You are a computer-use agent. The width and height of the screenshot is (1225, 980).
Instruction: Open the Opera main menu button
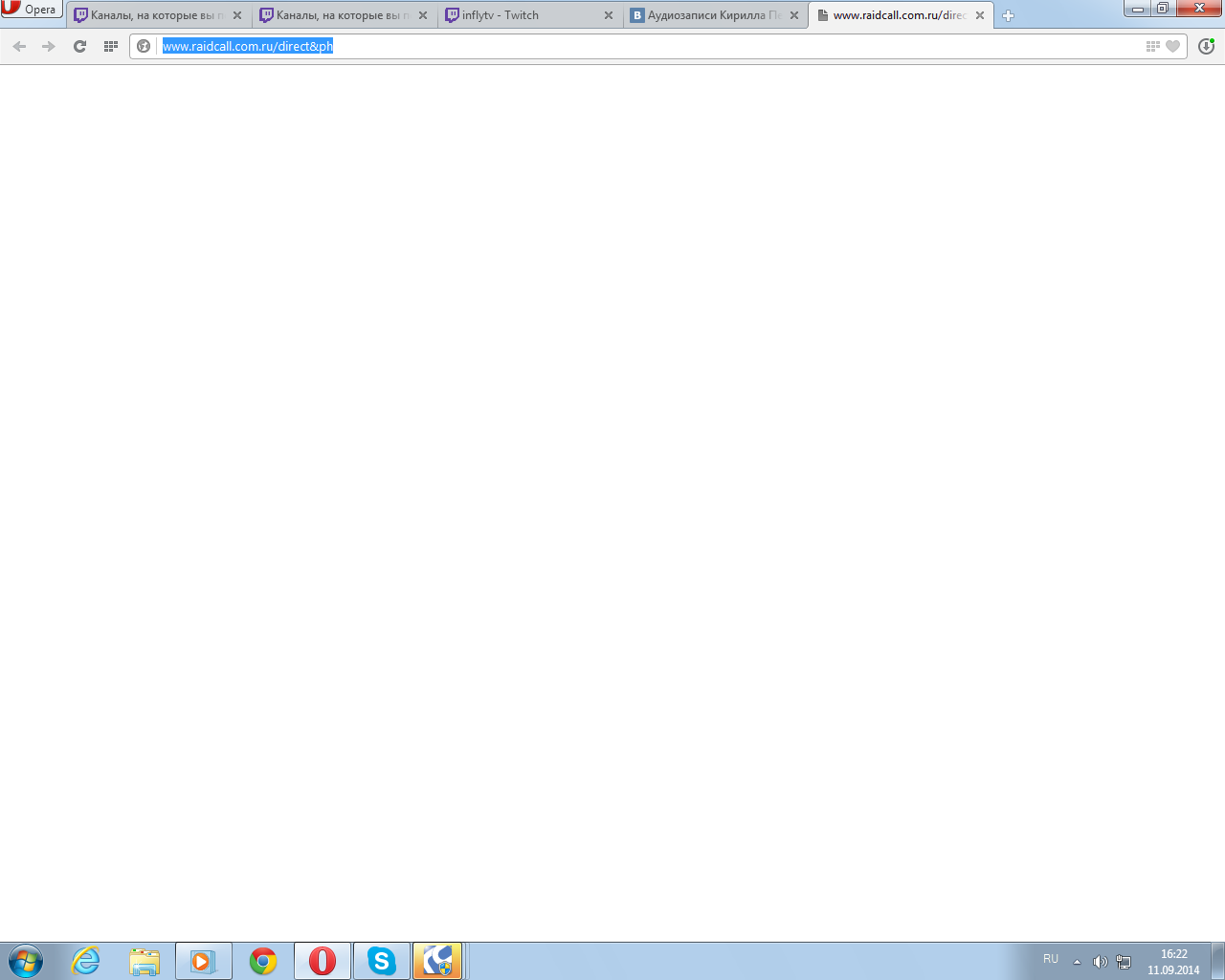point(32,10)
